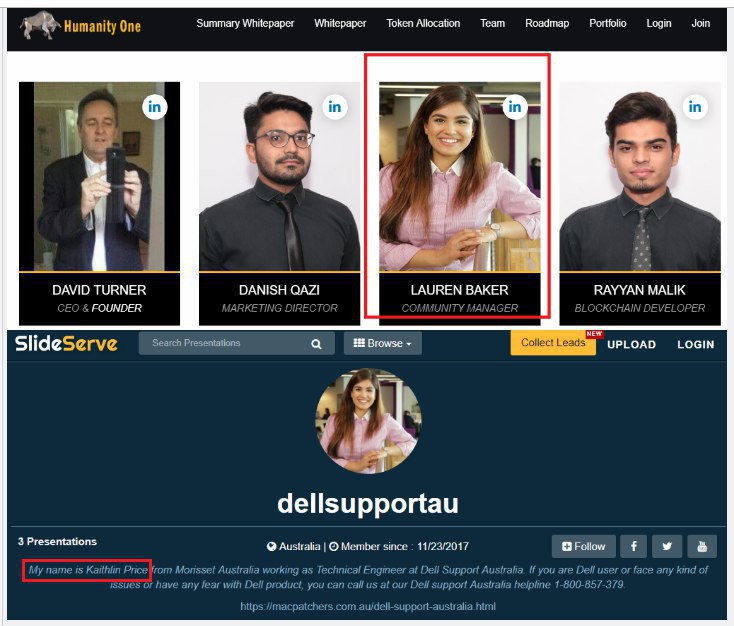The height and width of the screenshot is (626, 734).
Task: Open the Team menu item
Action: 492,23
